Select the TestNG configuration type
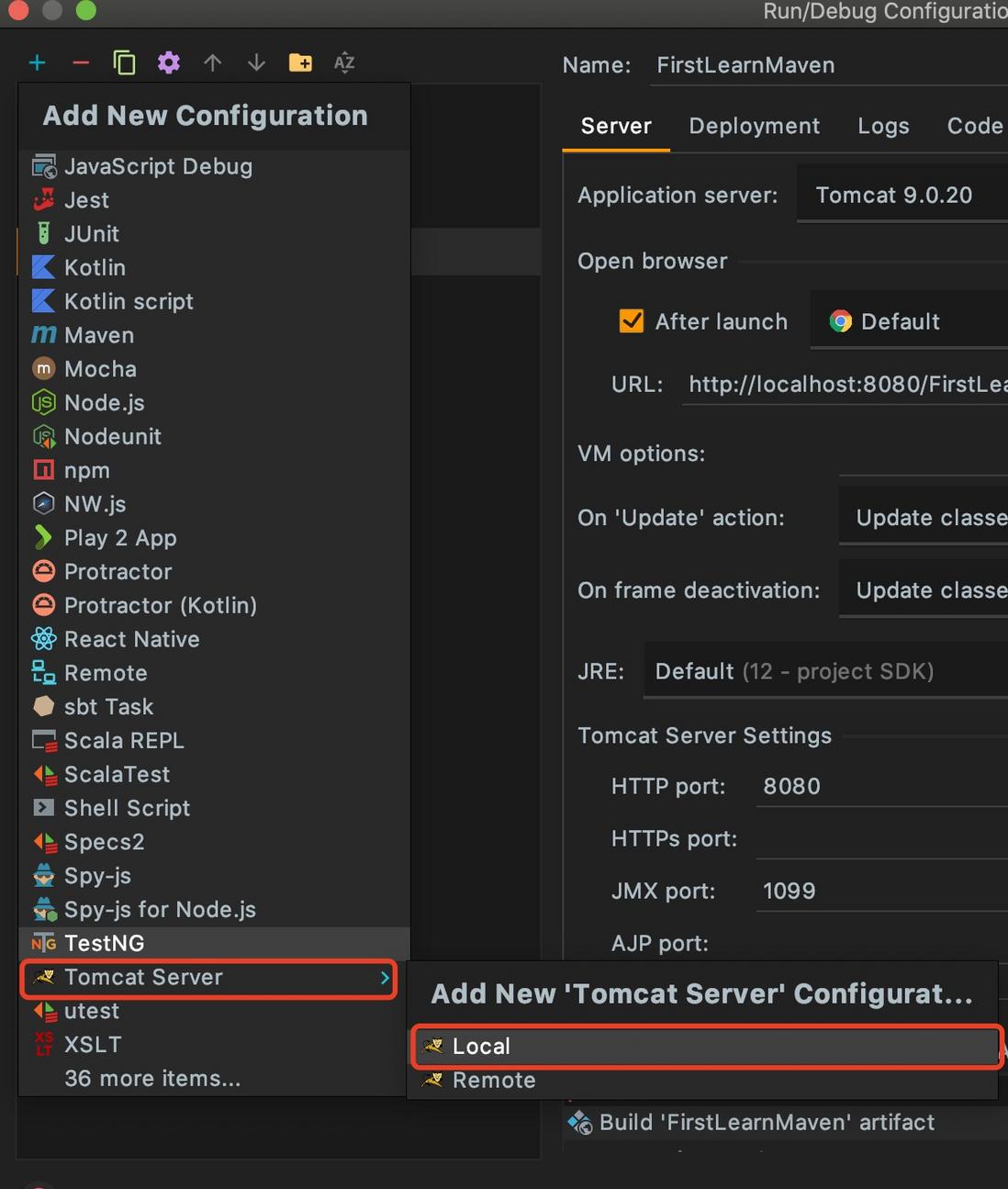The image size is (1008, 1189). (214, 943)
